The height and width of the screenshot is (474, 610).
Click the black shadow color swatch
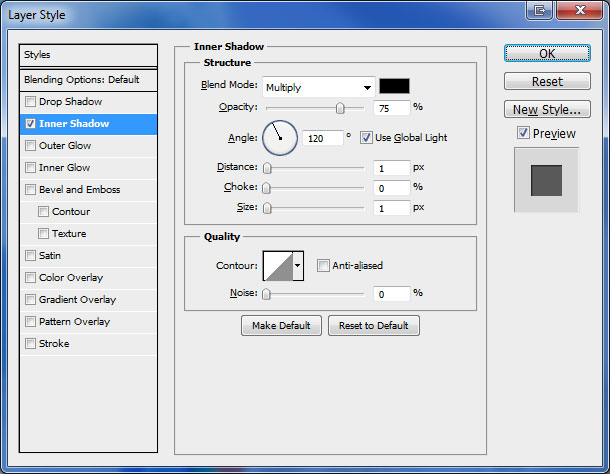tap(394, 87)
